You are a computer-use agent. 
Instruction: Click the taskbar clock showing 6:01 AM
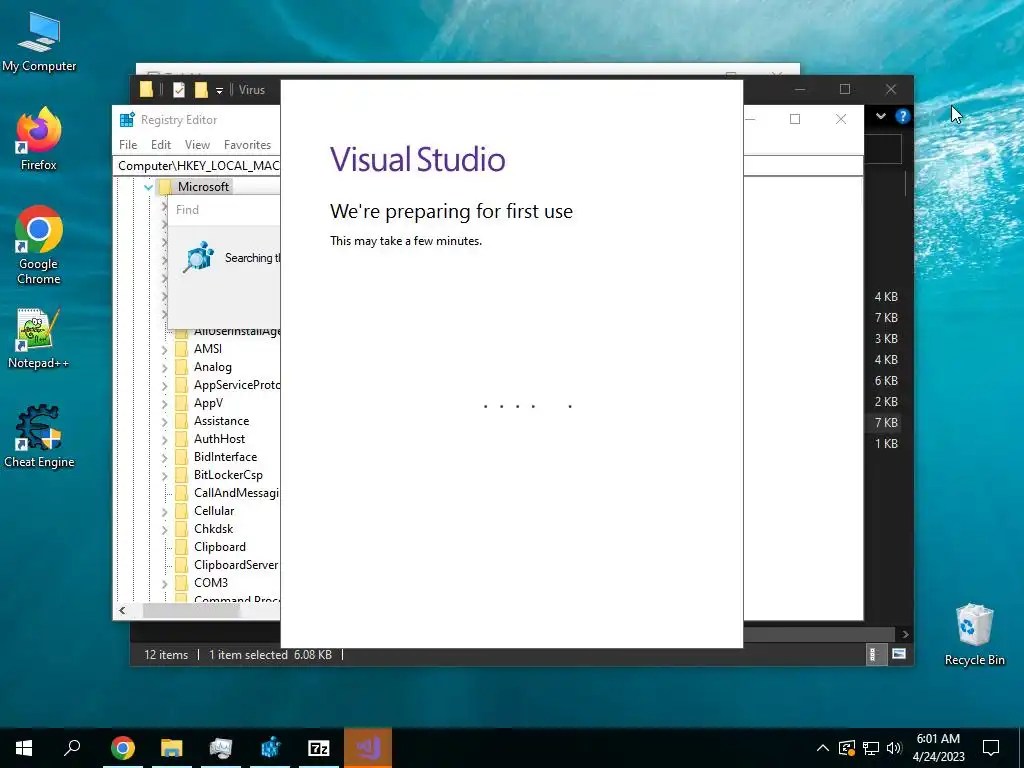[938, 748]
